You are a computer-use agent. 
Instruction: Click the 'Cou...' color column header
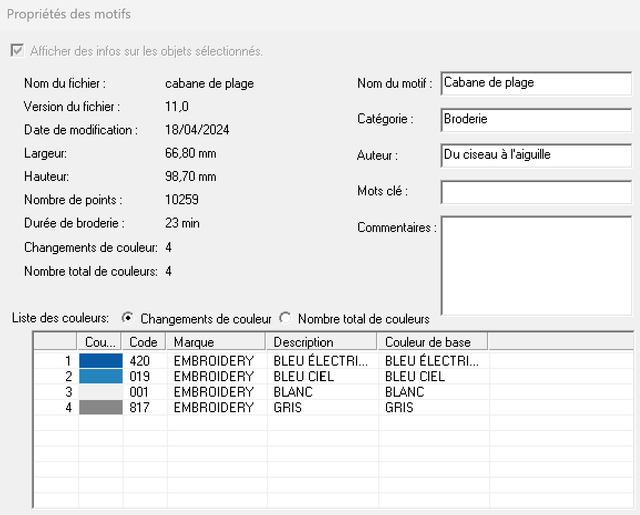[100, 342]
